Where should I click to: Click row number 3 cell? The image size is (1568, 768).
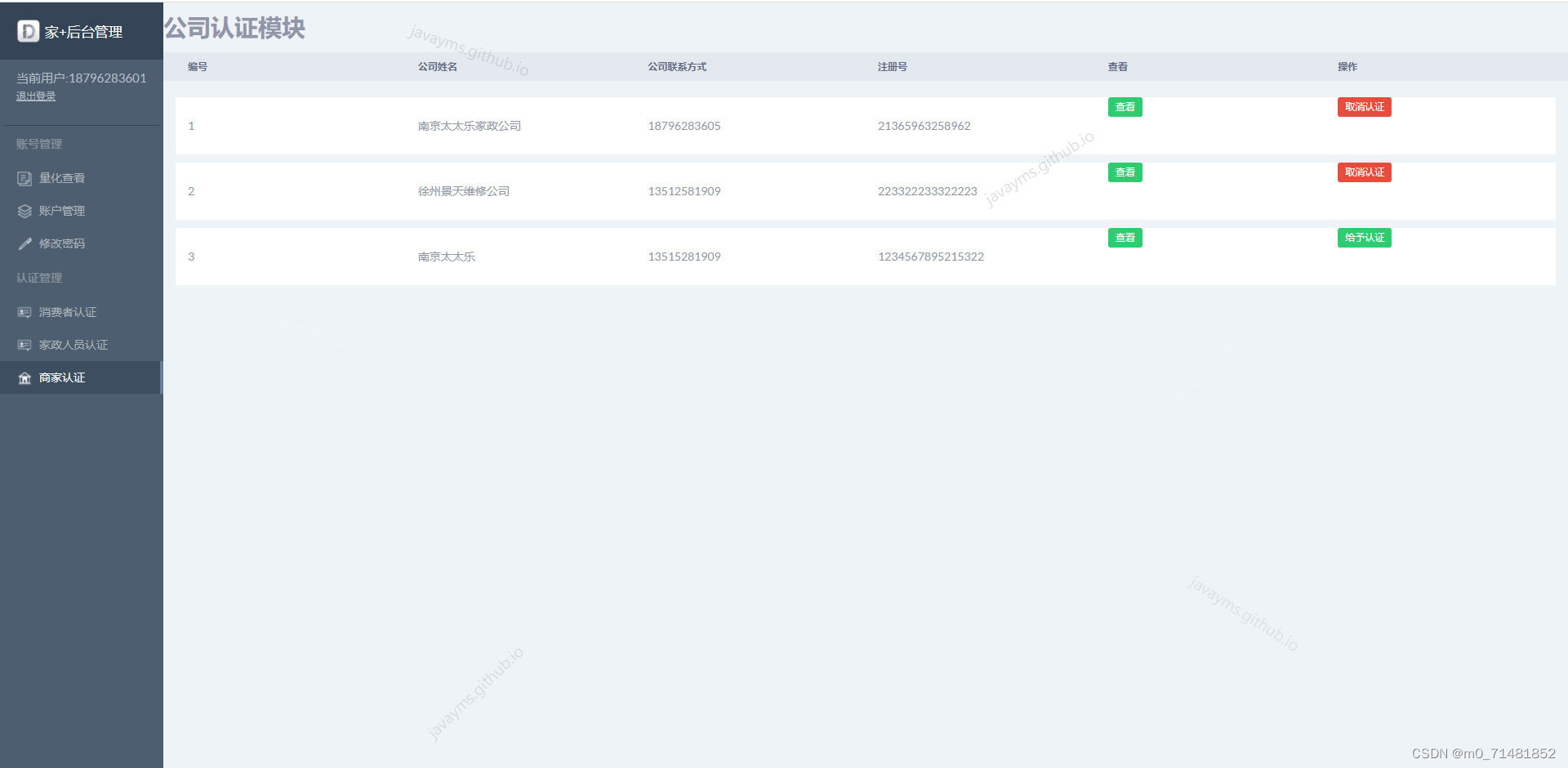[x=191, y=257]
